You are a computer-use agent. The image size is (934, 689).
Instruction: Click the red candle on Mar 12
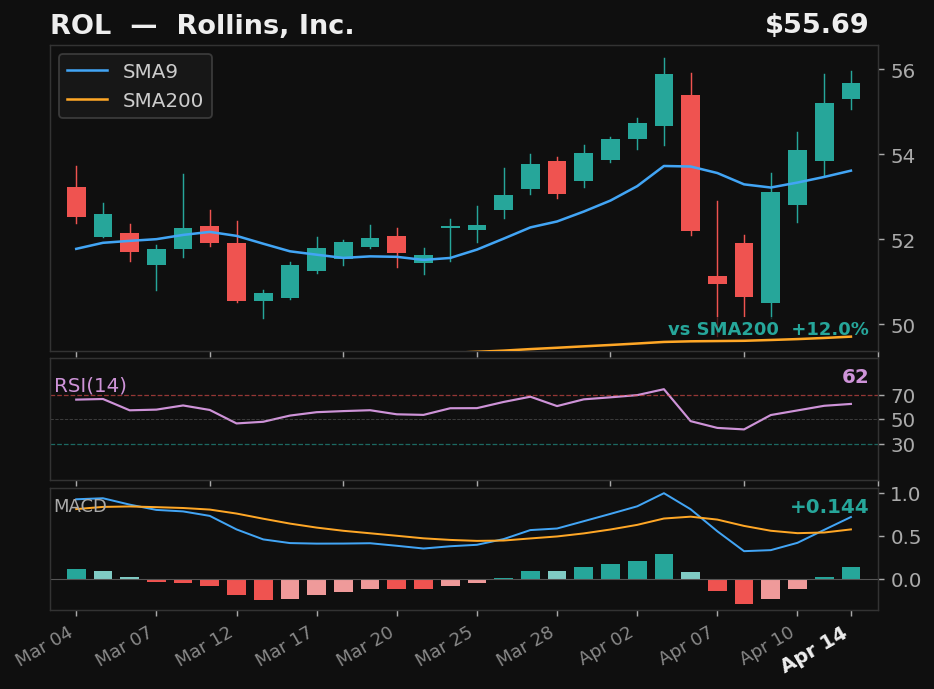point(236,272)
